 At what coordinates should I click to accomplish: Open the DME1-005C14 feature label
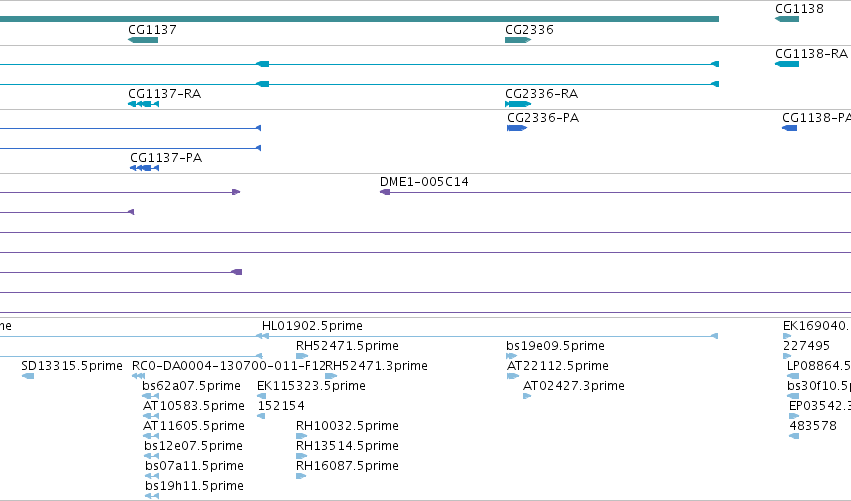pos(424,182)
